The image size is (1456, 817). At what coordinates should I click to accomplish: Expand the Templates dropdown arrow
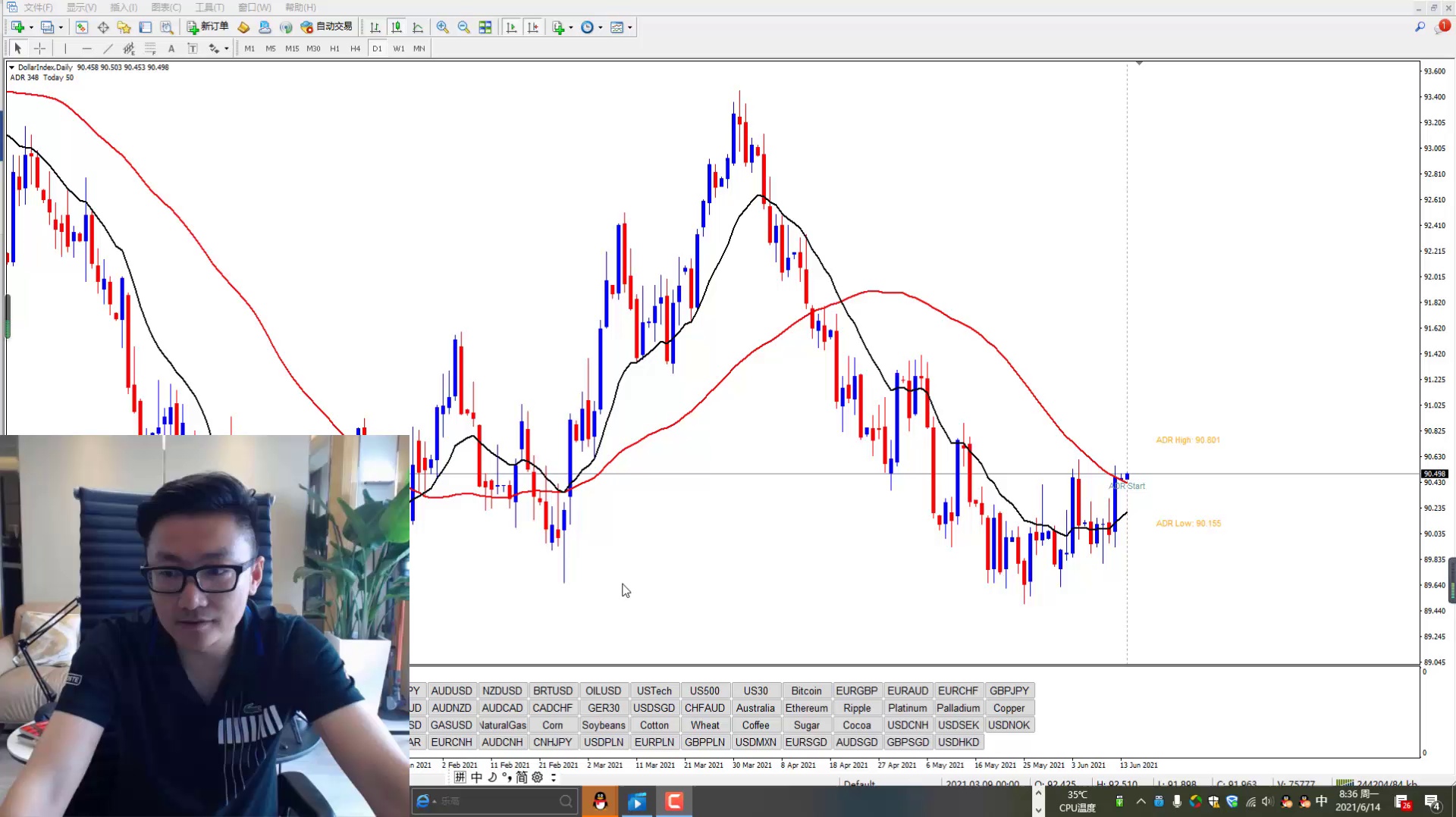click(x=629, y=27)
